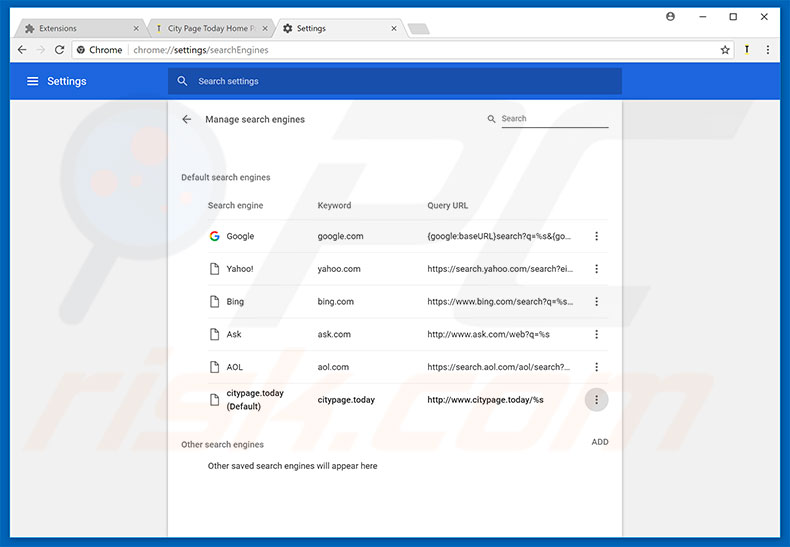This screenshot has width=790, height=547.
Task: Open more actions for Ask search engine
Action: (x=597, y=334)
